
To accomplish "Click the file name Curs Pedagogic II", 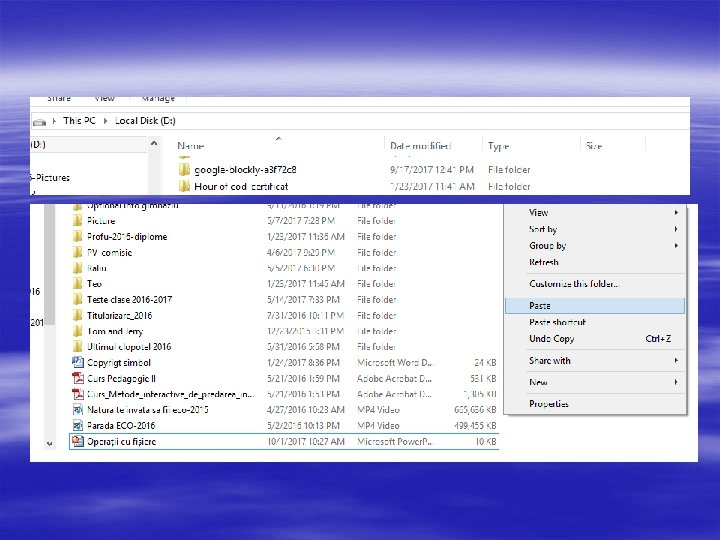I will (x=121, y=379).
